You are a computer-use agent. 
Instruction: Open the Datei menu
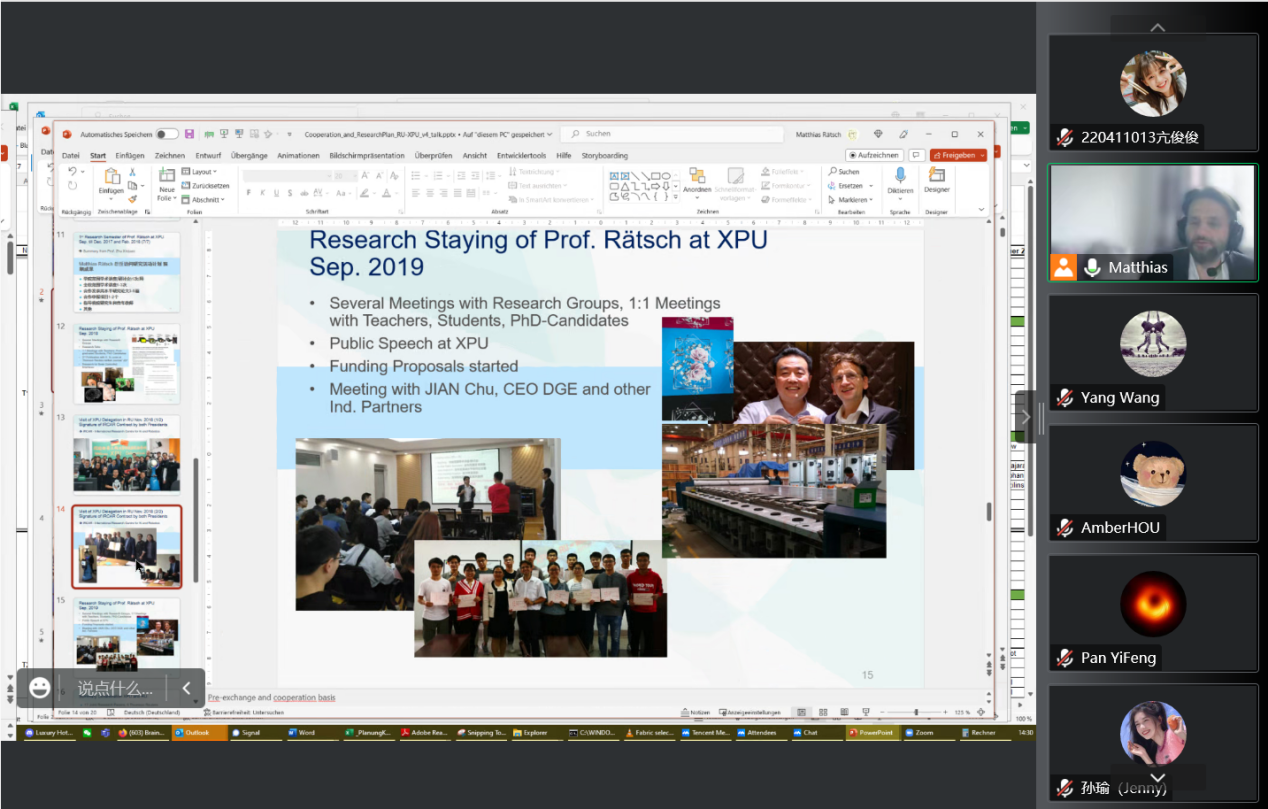71,156
